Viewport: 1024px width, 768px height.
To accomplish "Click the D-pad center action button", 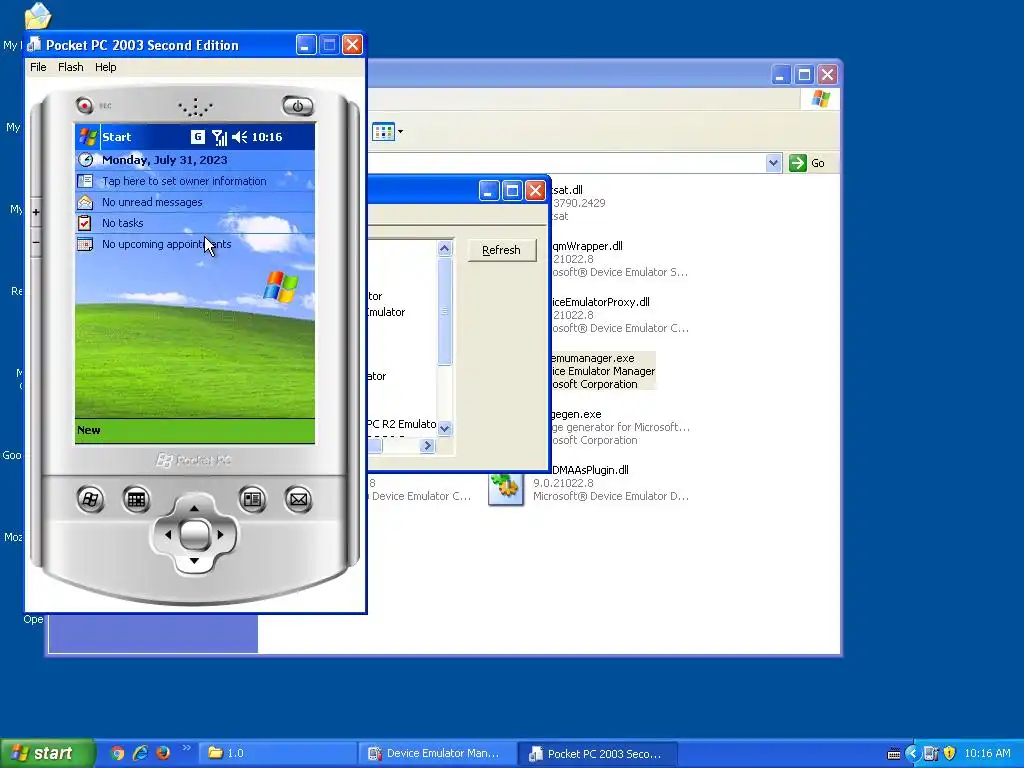I will [x=194, y=535].
